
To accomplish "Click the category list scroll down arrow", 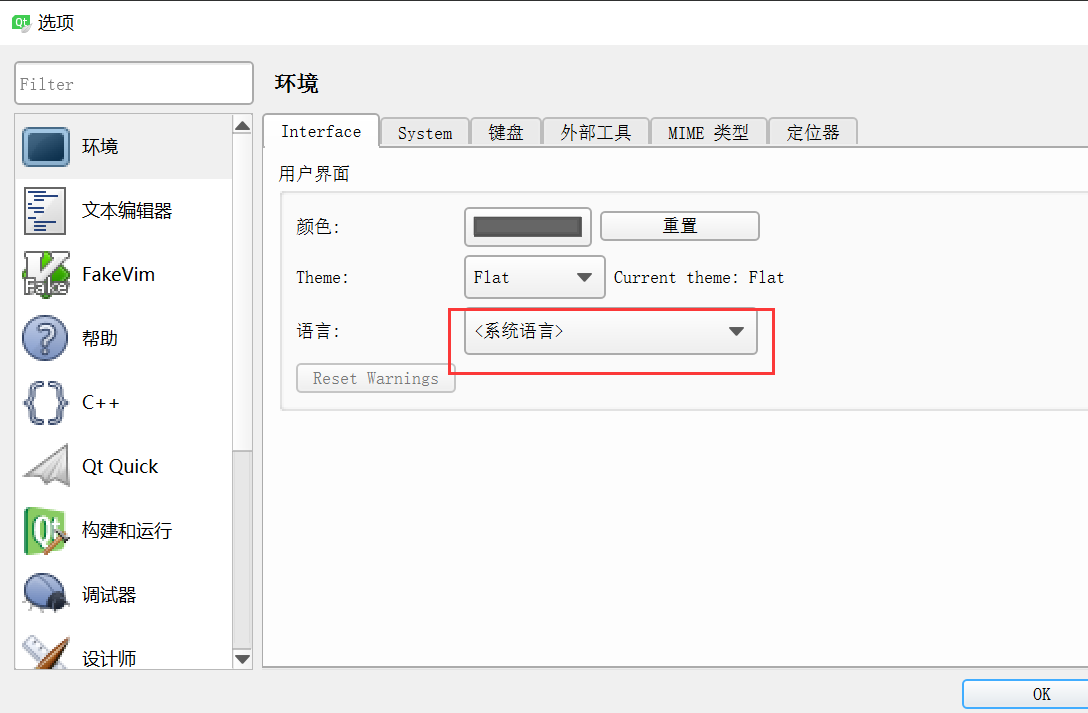I will [242, 658].
